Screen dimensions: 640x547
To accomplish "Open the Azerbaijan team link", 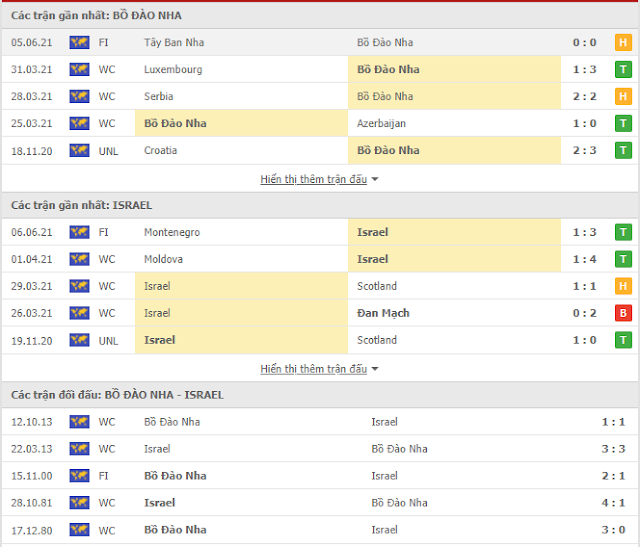I will pyautogui.click(x=383, y=124).
